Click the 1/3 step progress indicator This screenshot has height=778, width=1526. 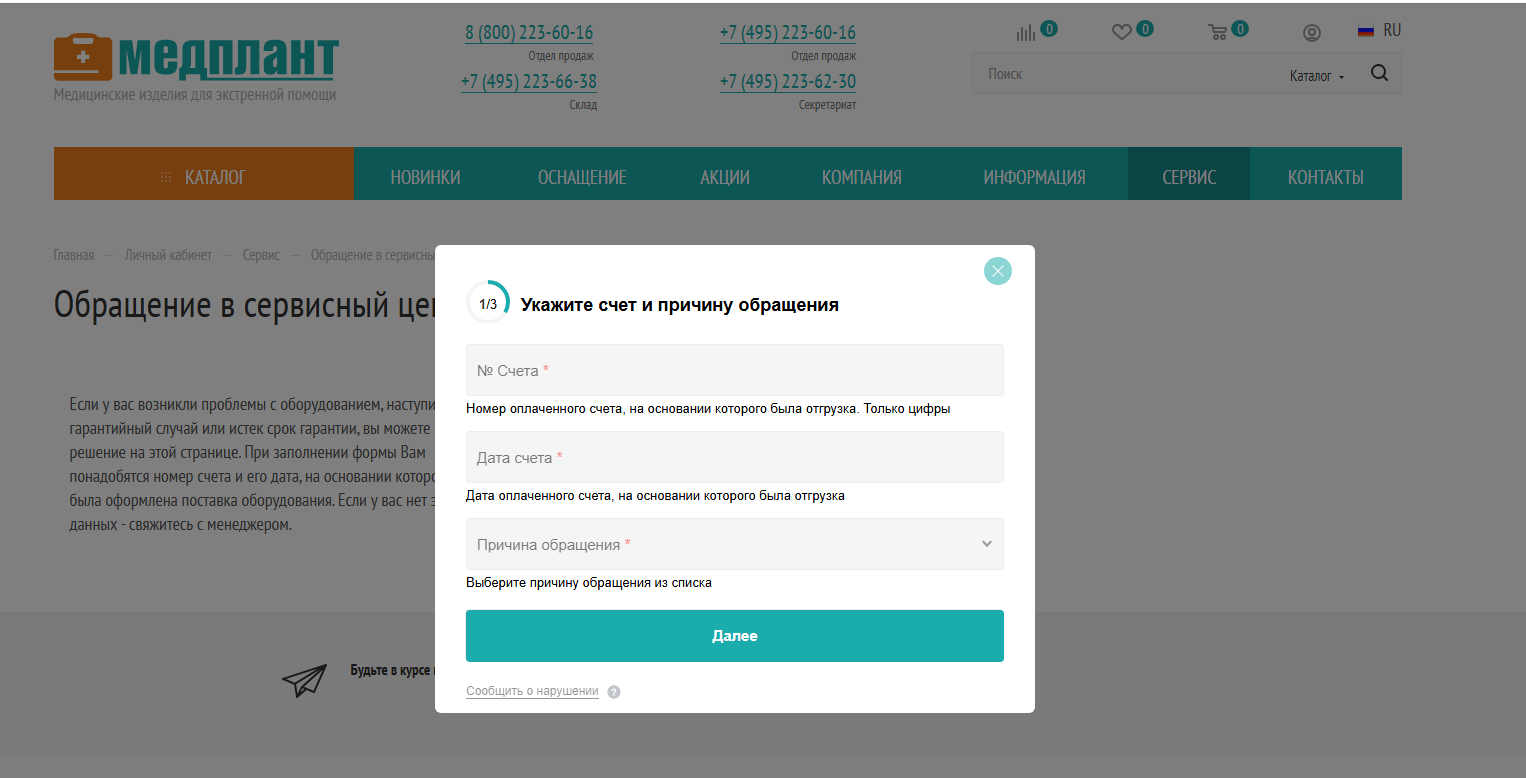[x=488, y=303]
